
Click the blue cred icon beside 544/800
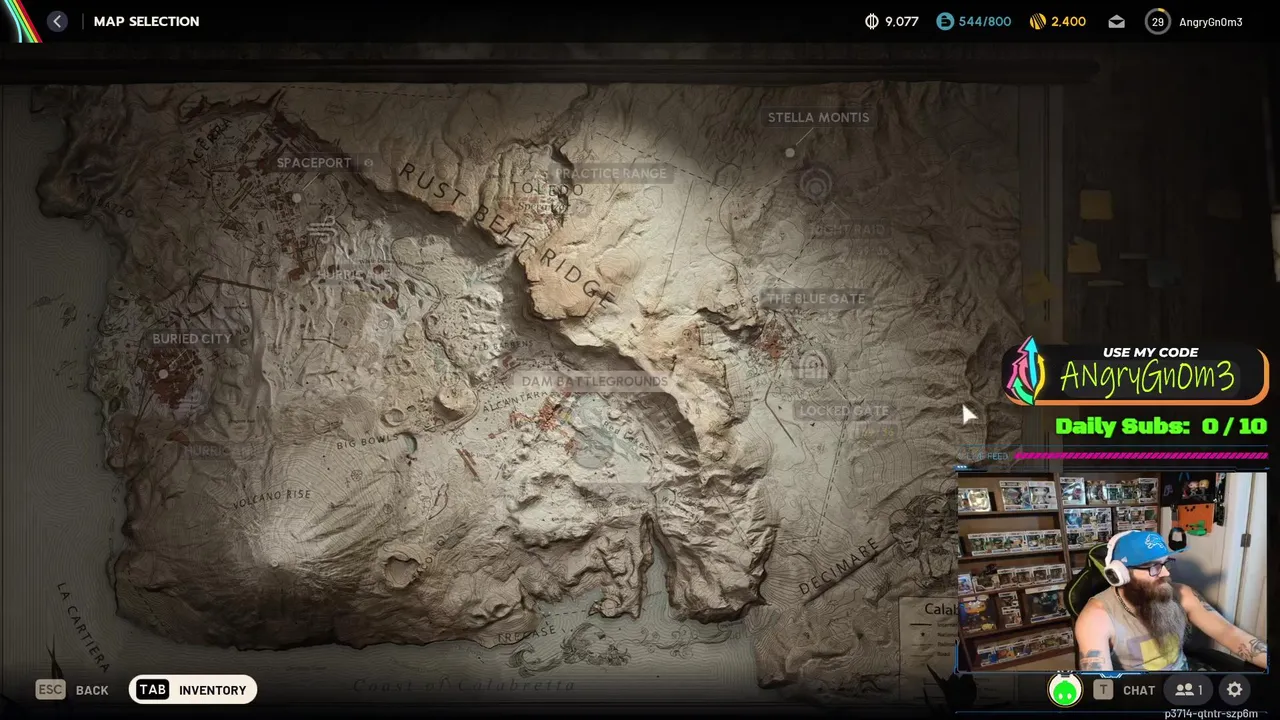pos(945,21)
